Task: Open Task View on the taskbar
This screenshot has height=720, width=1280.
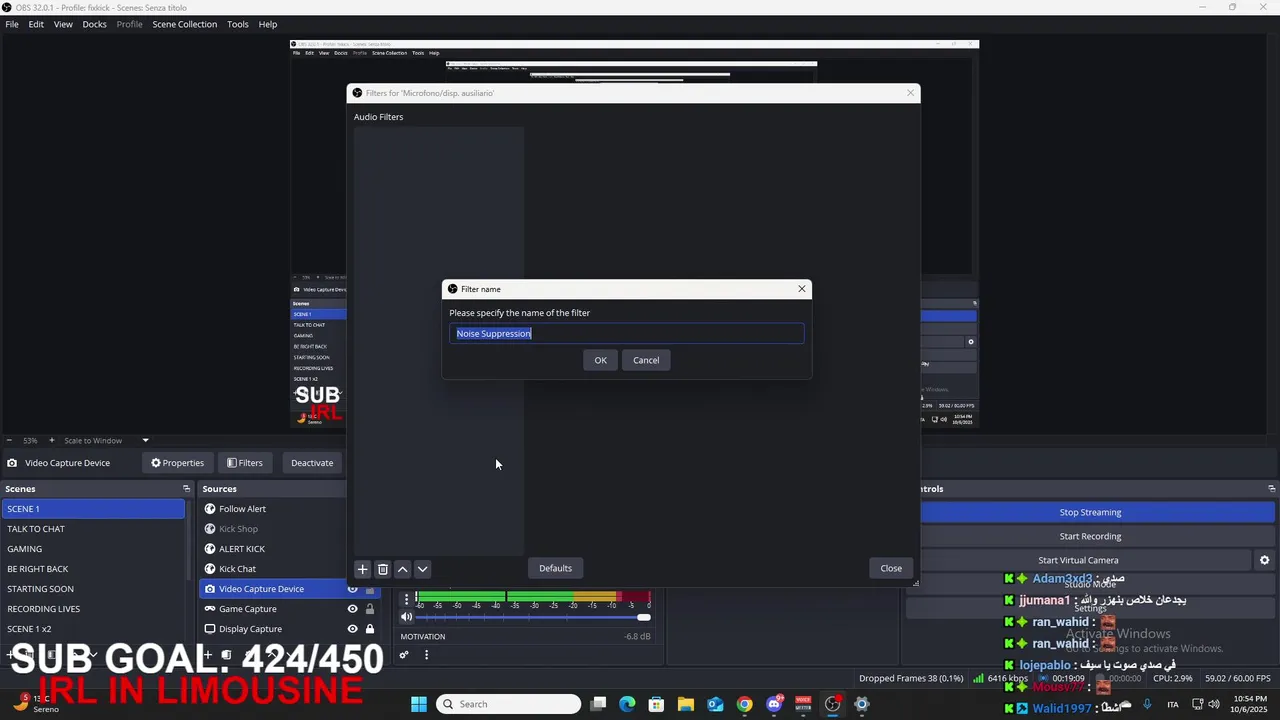Action: pyautogui.click(x=598, y=704)
